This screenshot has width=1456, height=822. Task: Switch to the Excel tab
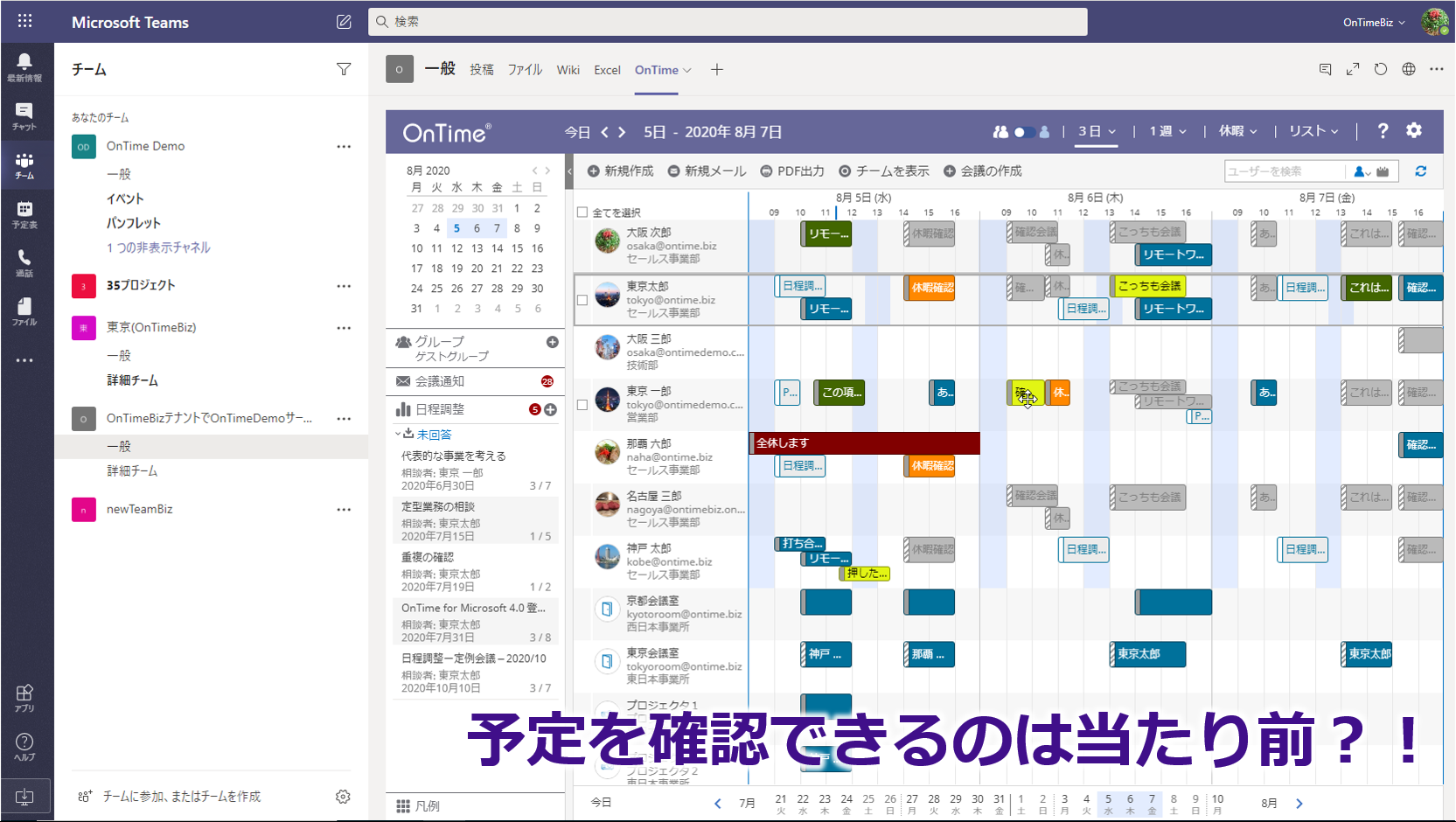(x=607, y=70)
